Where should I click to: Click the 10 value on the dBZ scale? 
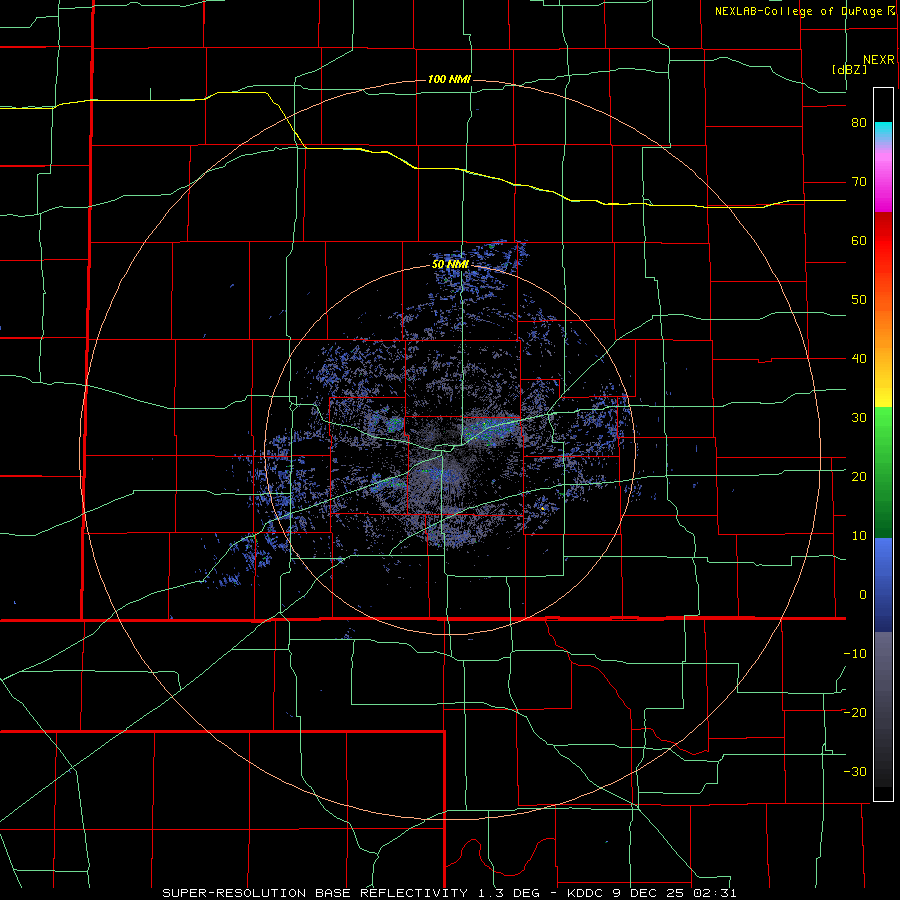click(859, 536)
